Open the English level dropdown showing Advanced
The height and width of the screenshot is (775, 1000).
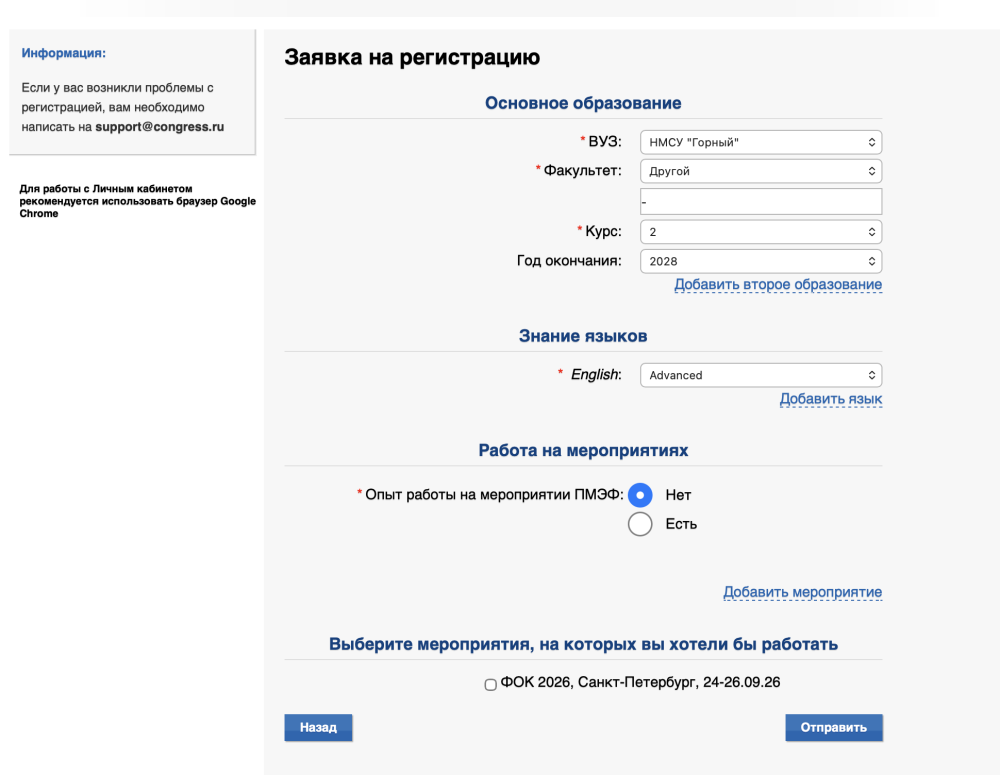pos(761,375)
